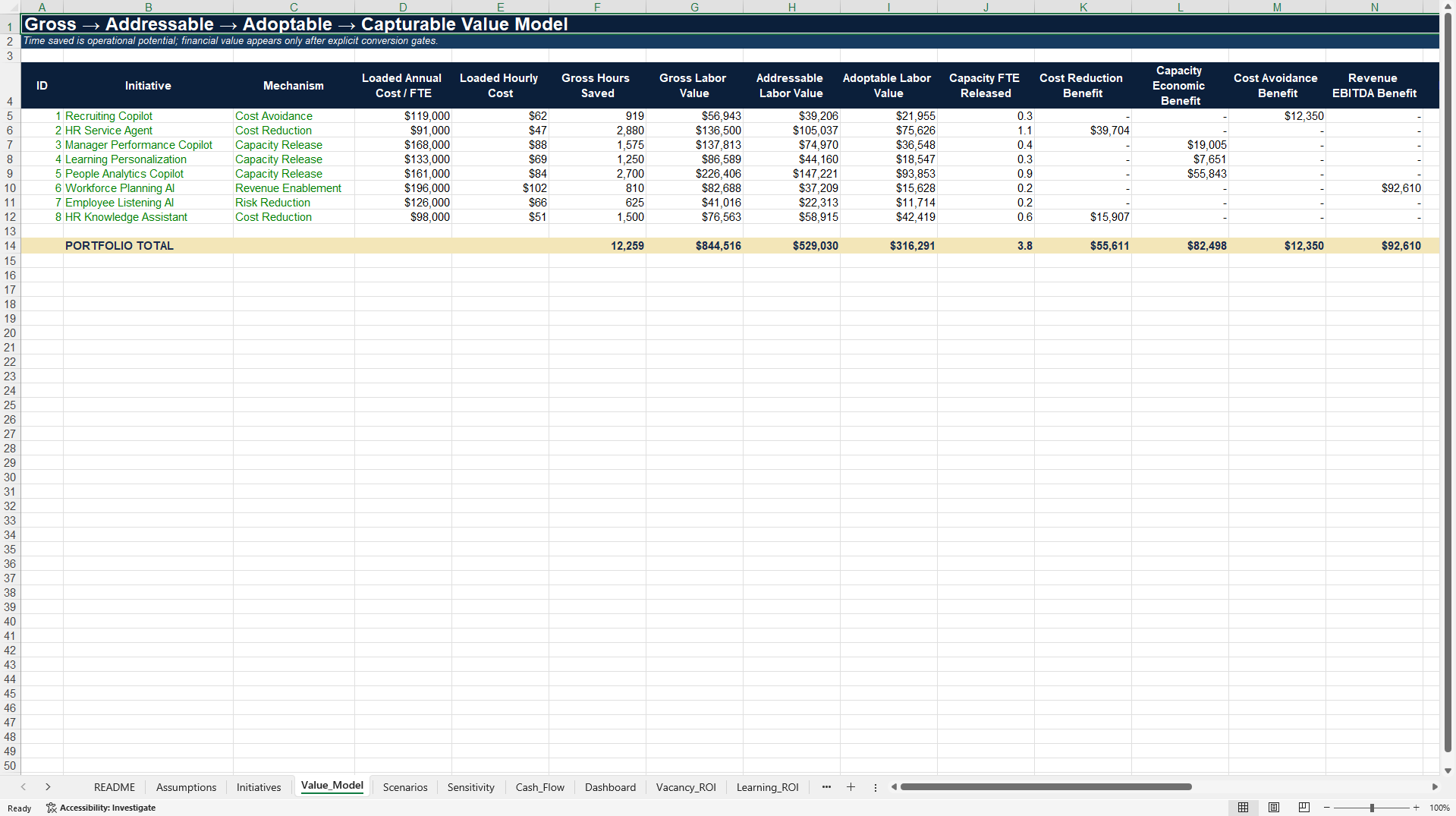Select the Revenue EBITDA Benefit header

click(x=1374, y=86)
